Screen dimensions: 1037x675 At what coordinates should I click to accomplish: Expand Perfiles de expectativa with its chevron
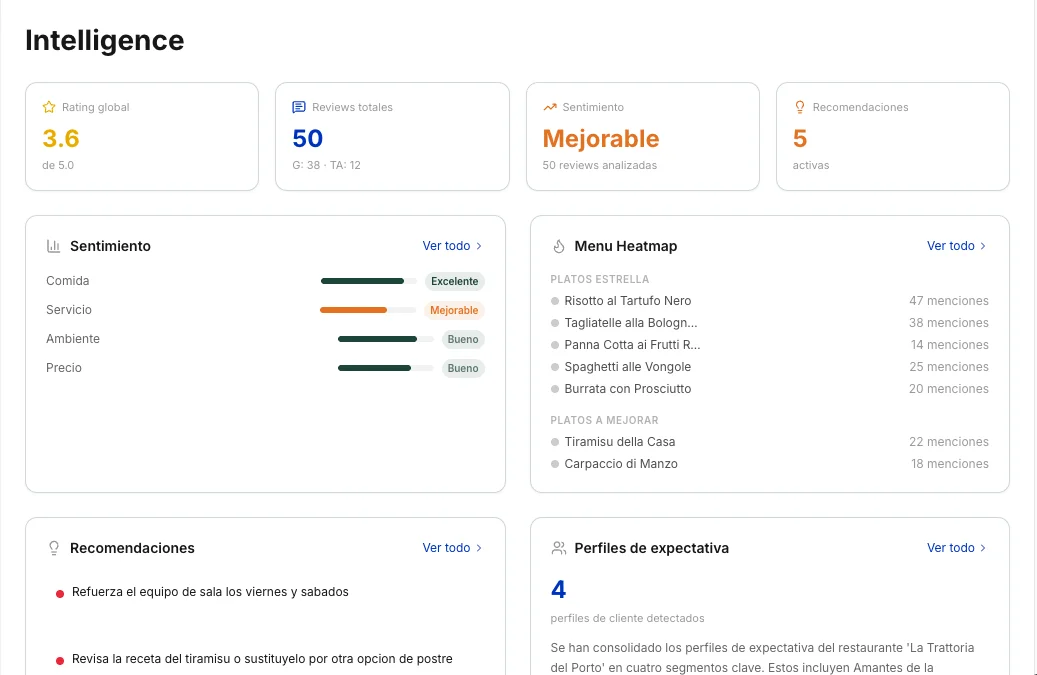pyautogui.click(x=983, y=548)
